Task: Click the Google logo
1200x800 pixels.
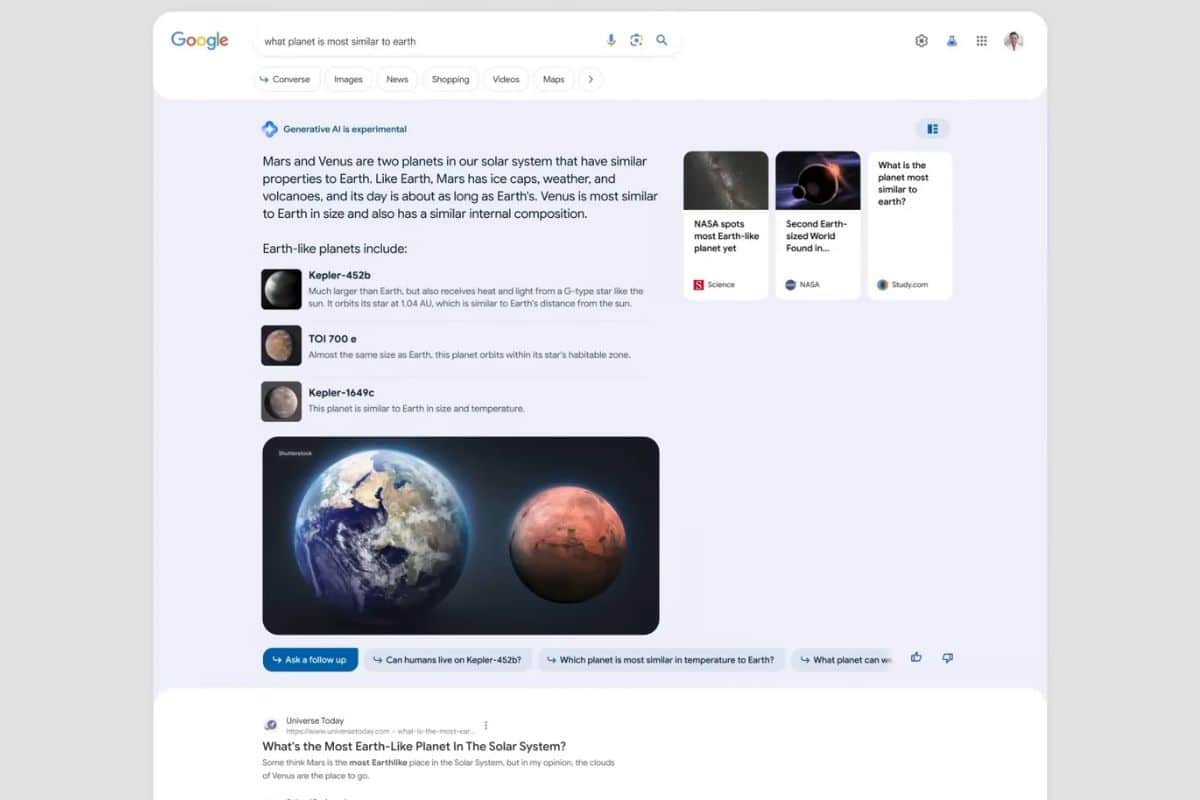Action: point(200,40)
